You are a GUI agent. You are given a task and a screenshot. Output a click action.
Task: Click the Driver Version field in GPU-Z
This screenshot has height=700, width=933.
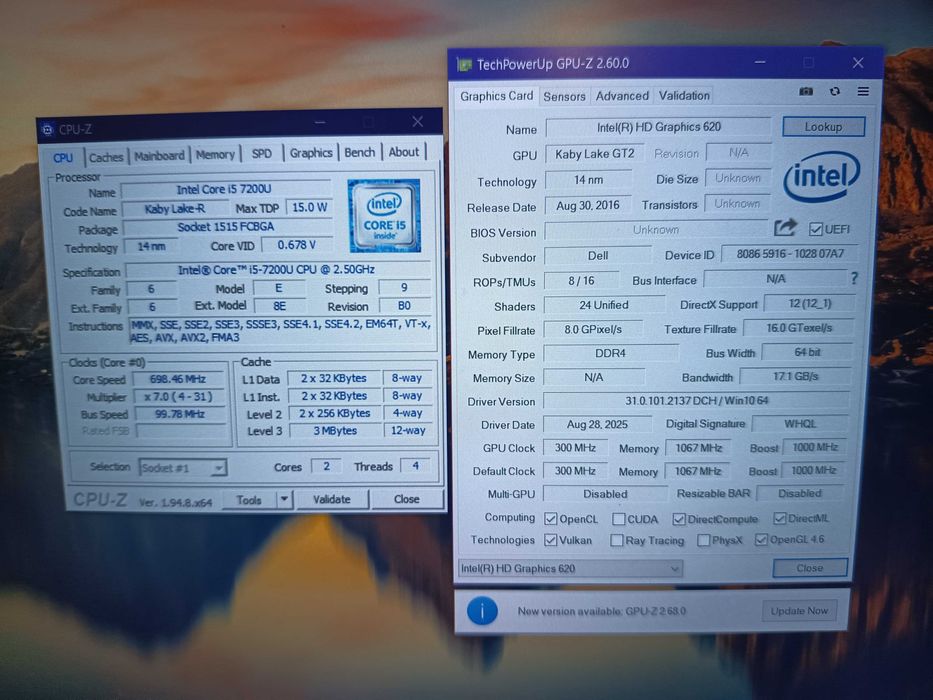[x=696, y=401]
